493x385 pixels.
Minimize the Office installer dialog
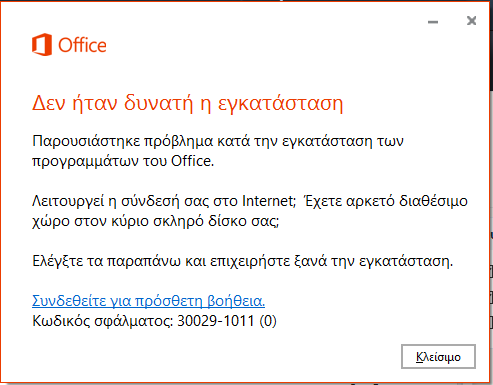433,22
